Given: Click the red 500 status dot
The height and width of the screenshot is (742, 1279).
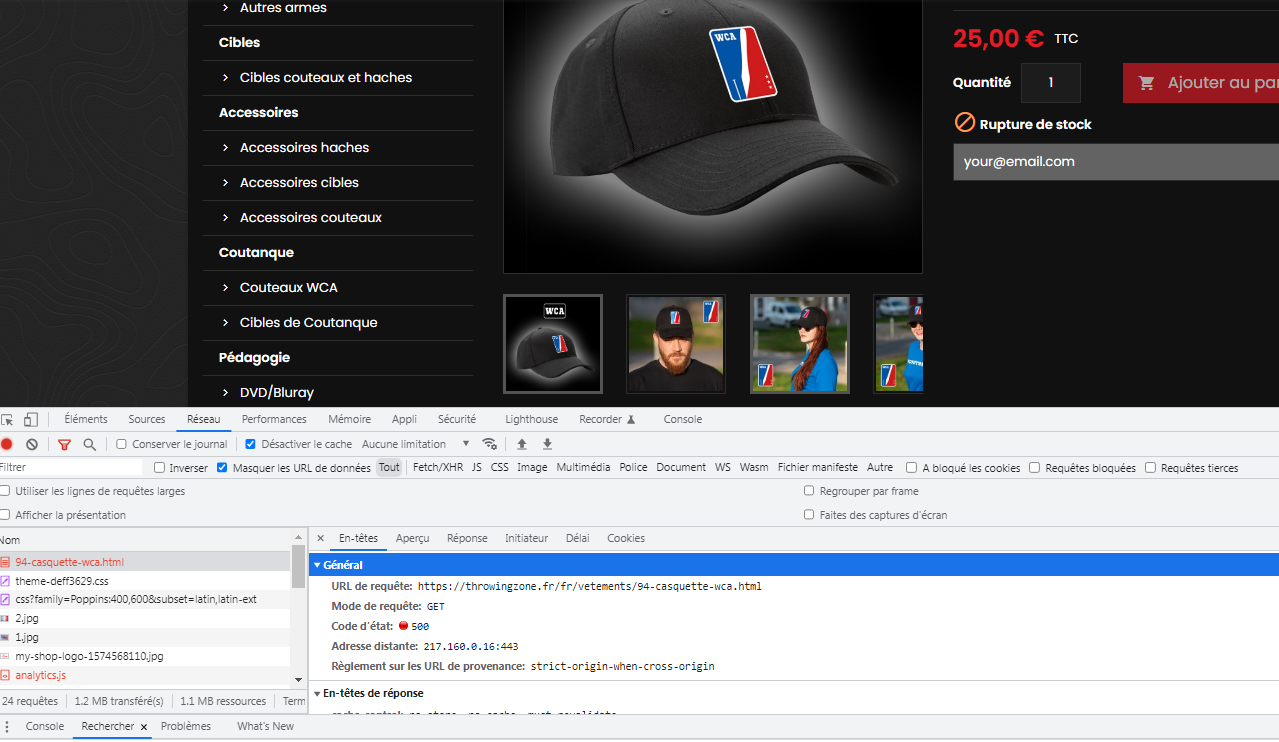Looking at the screenshot, I should click(x=403, y=626).
